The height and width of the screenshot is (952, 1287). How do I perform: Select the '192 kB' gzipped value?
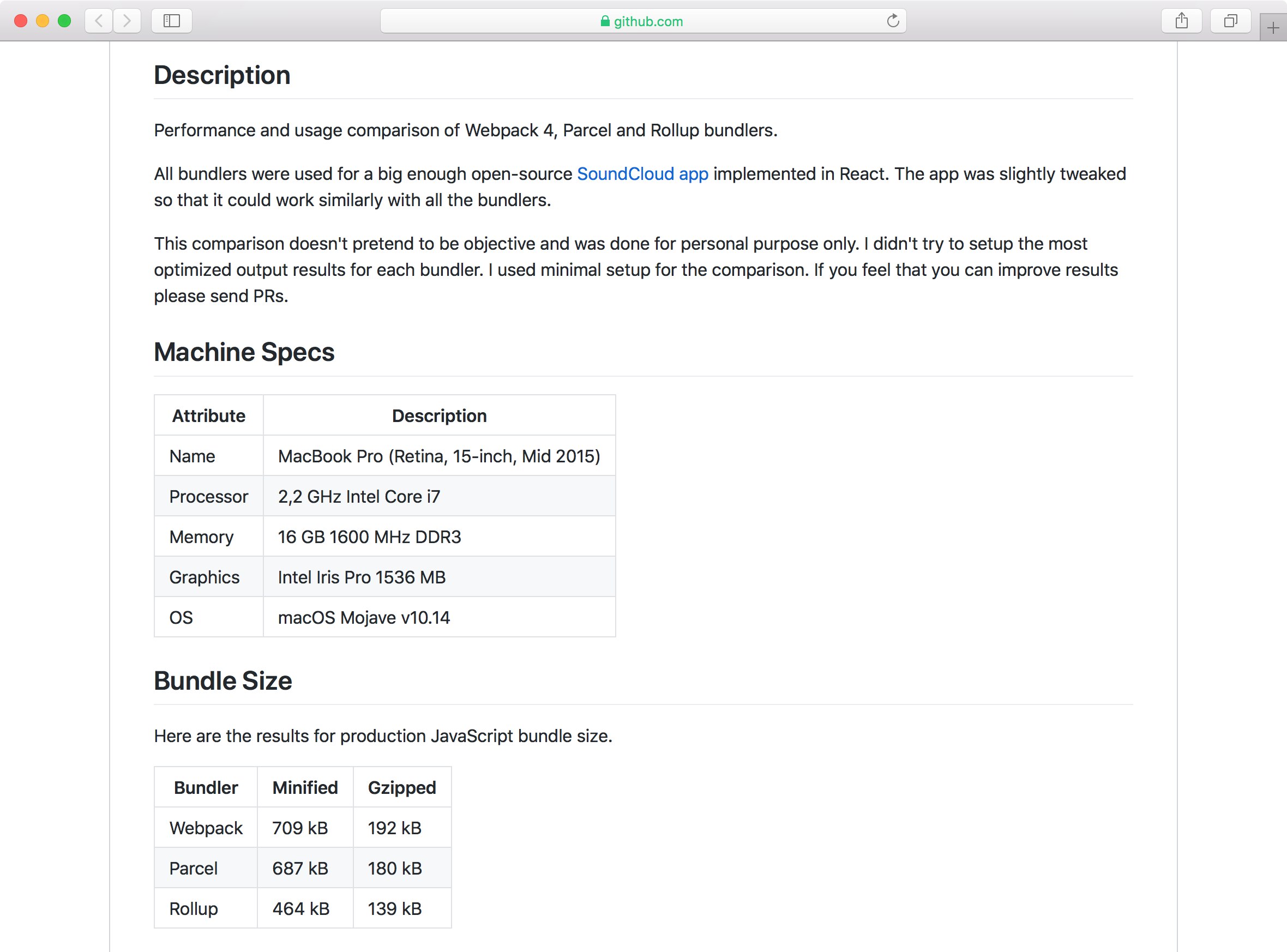pyautogui.click(x=402, y=828)
